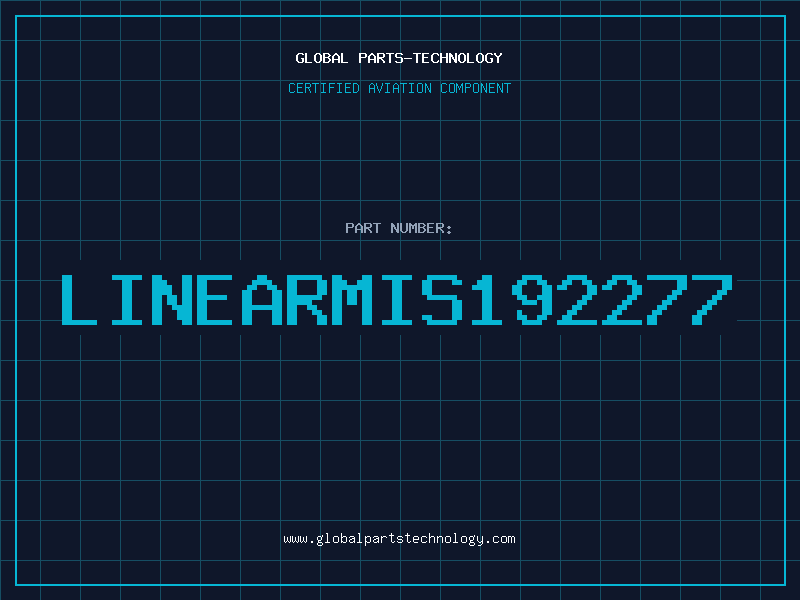
Task: Click the GLOBAL PARTS-TECHNOLOGY heading
Action: pyautogui.click(x=399, y=58)
